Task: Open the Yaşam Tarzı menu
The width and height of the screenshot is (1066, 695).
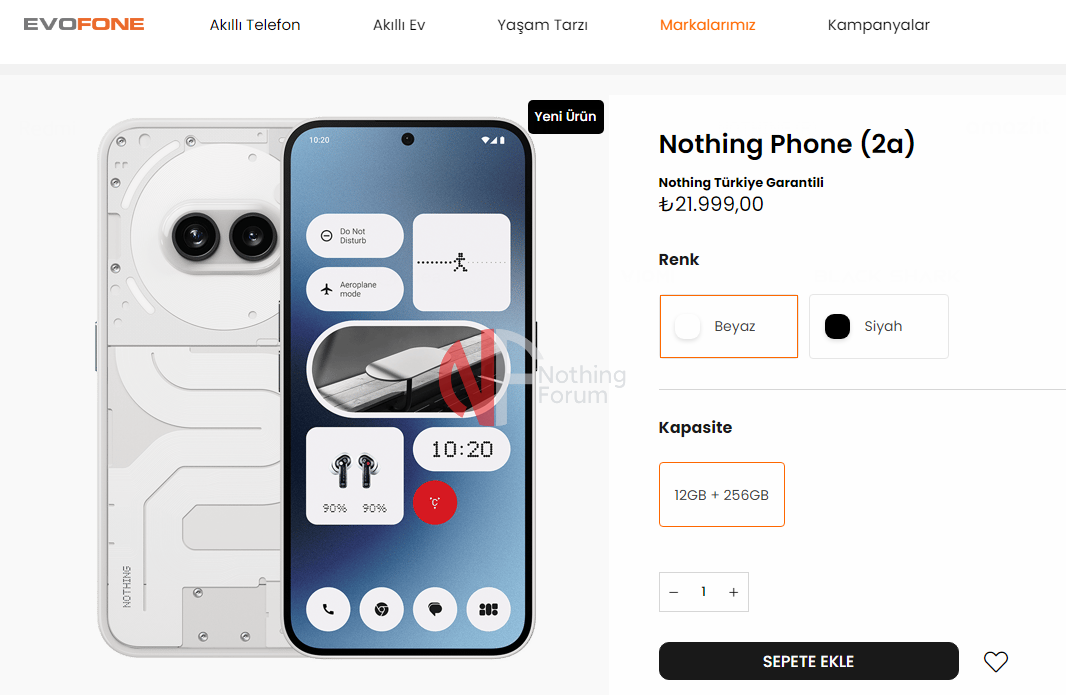Action: (x=543, y=25)
